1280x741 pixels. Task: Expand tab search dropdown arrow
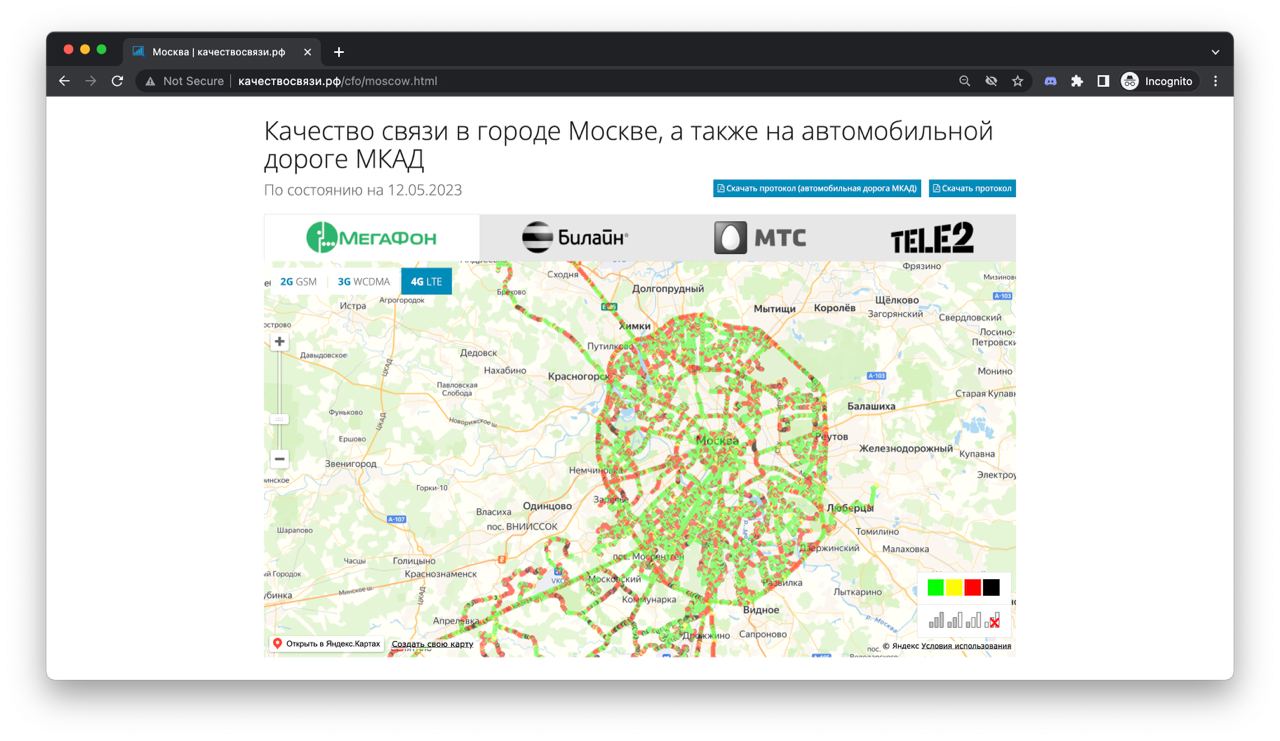click(1215, 52)
